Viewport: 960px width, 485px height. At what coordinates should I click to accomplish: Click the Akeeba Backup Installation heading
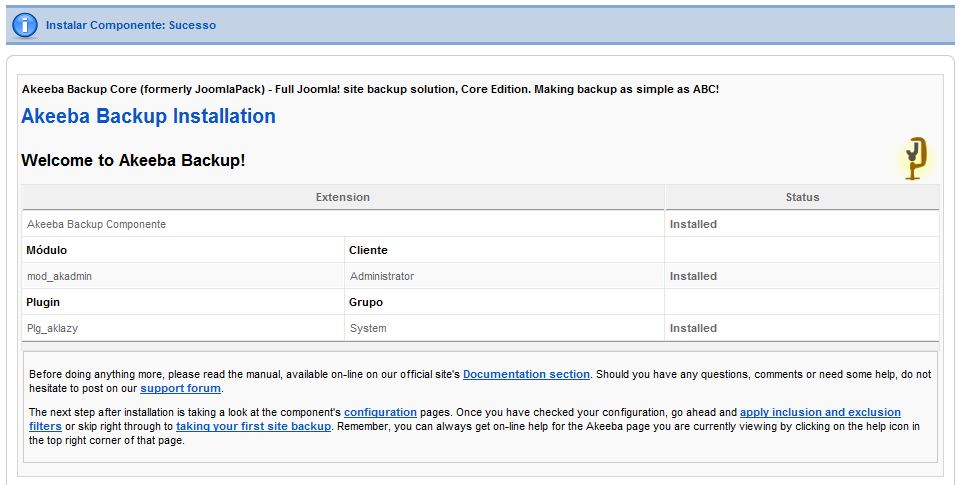click(x=148, y=116)
